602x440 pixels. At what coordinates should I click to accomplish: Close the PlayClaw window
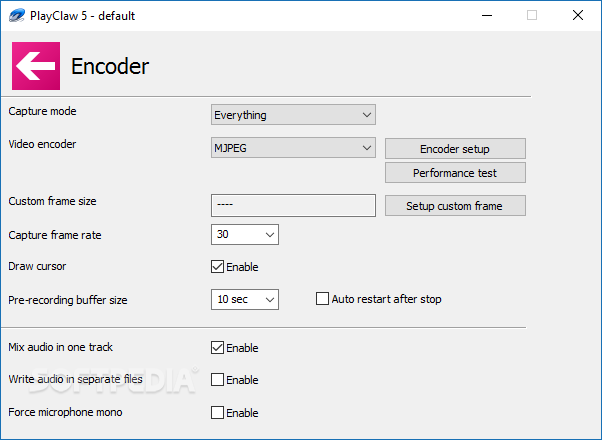(578, 15)
